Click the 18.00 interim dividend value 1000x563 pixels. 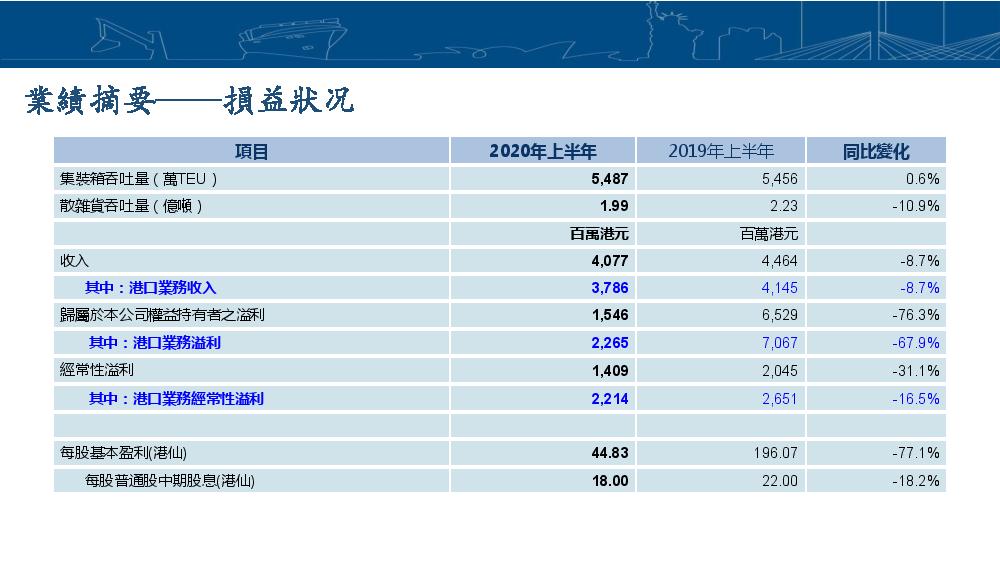pyautogui.click(x=610, y=481)
